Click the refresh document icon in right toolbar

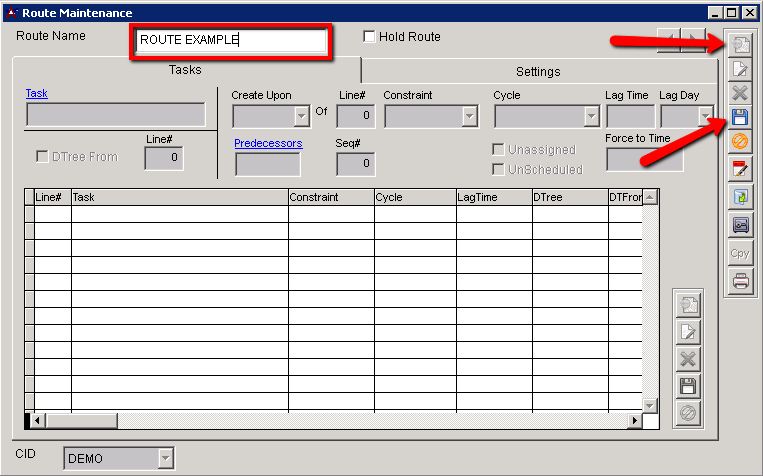point(740,197)
